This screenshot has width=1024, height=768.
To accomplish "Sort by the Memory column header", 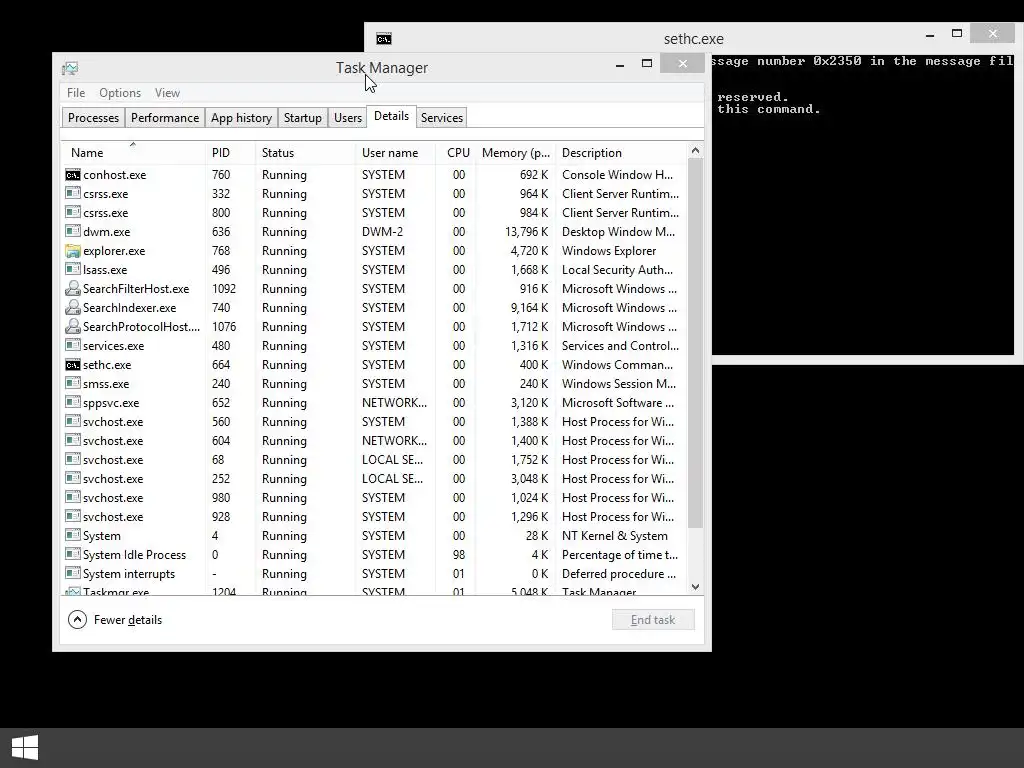I will coord(515,153).
